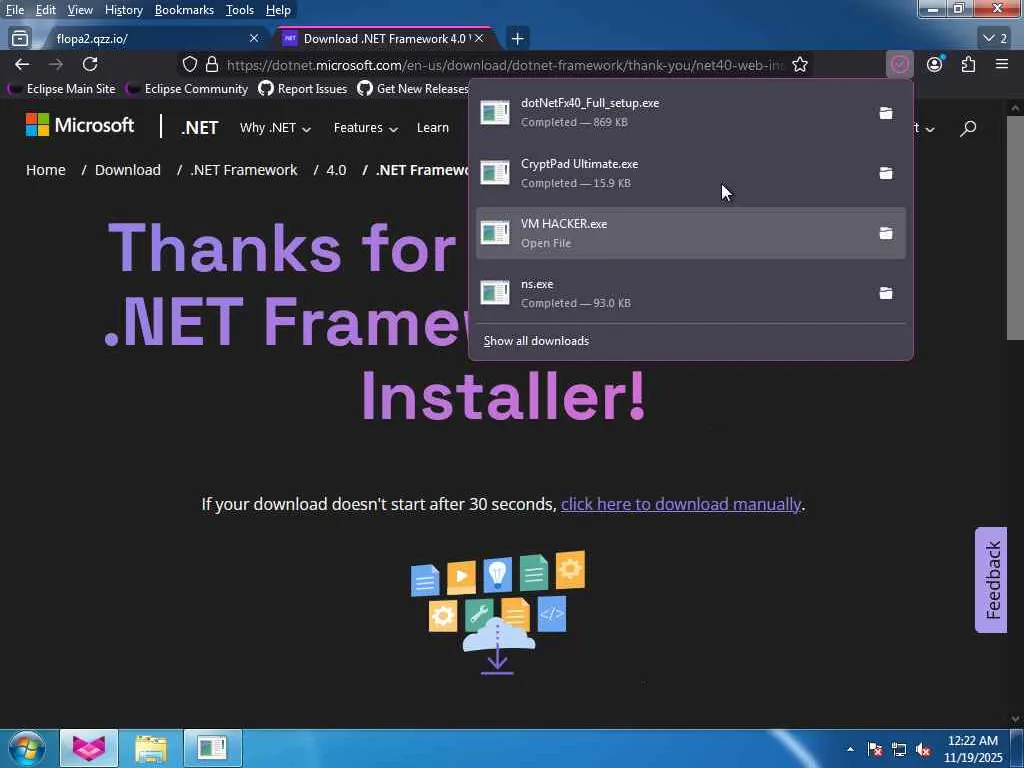Screen dimensions: 1024x768
Task: Open the site search magnifier icon
Action: (968, 128)
